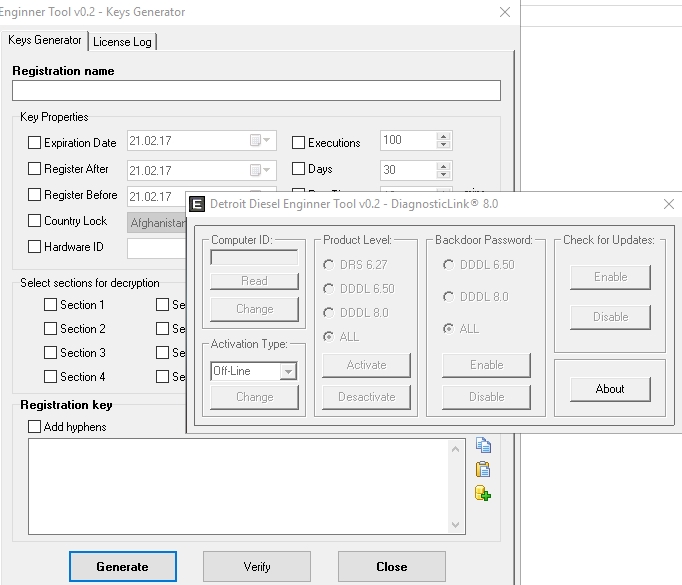Screen dimensions: 682x585
Task: Click the Registration name input field
Action: (x=257, y=90)
